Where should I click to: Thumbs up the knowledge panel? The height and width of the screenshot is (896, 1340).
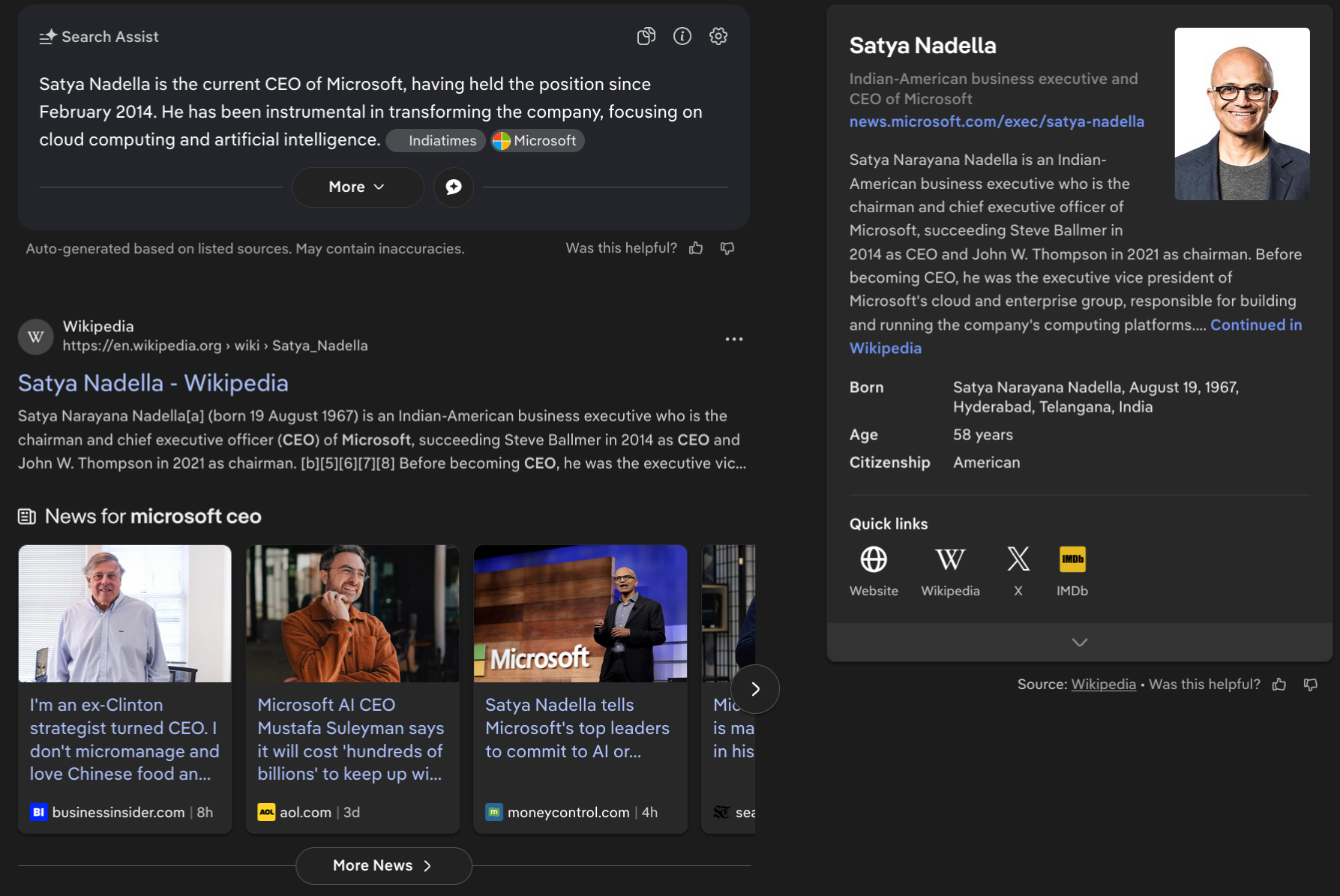click(x=1279, y=685)
